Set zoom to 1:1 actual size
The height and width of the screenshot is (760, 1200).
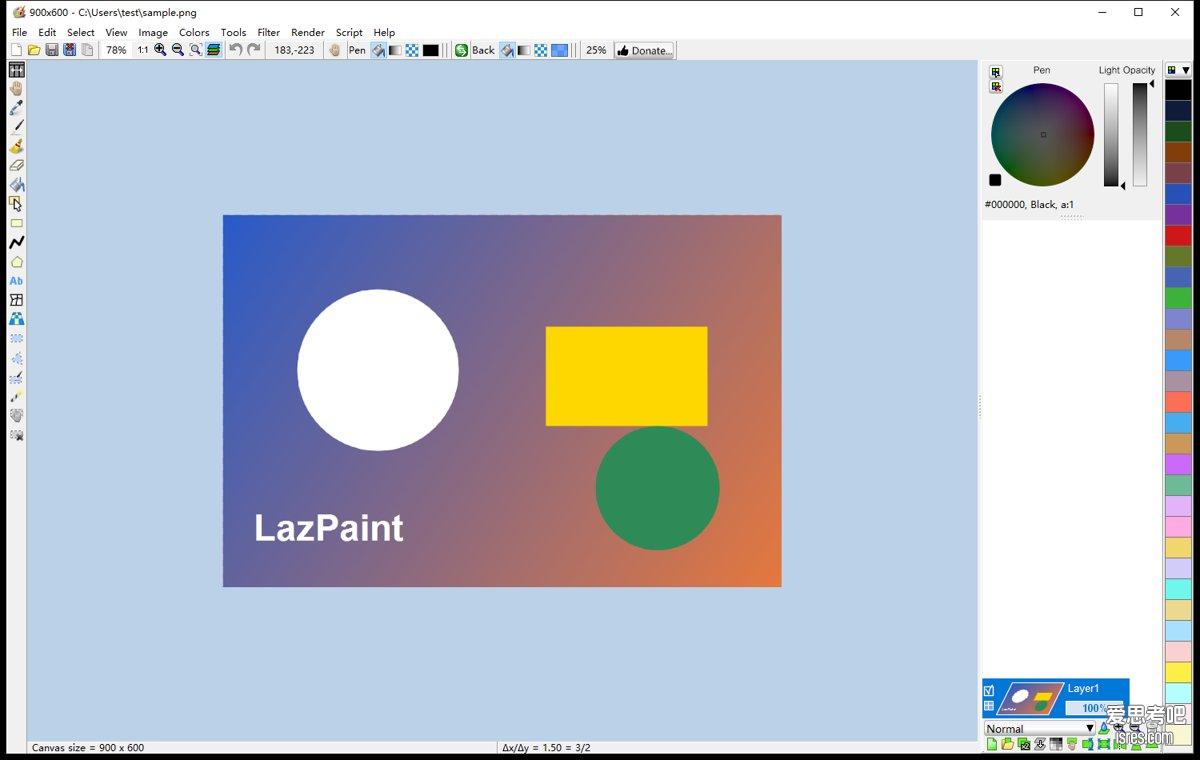[143, 50]
